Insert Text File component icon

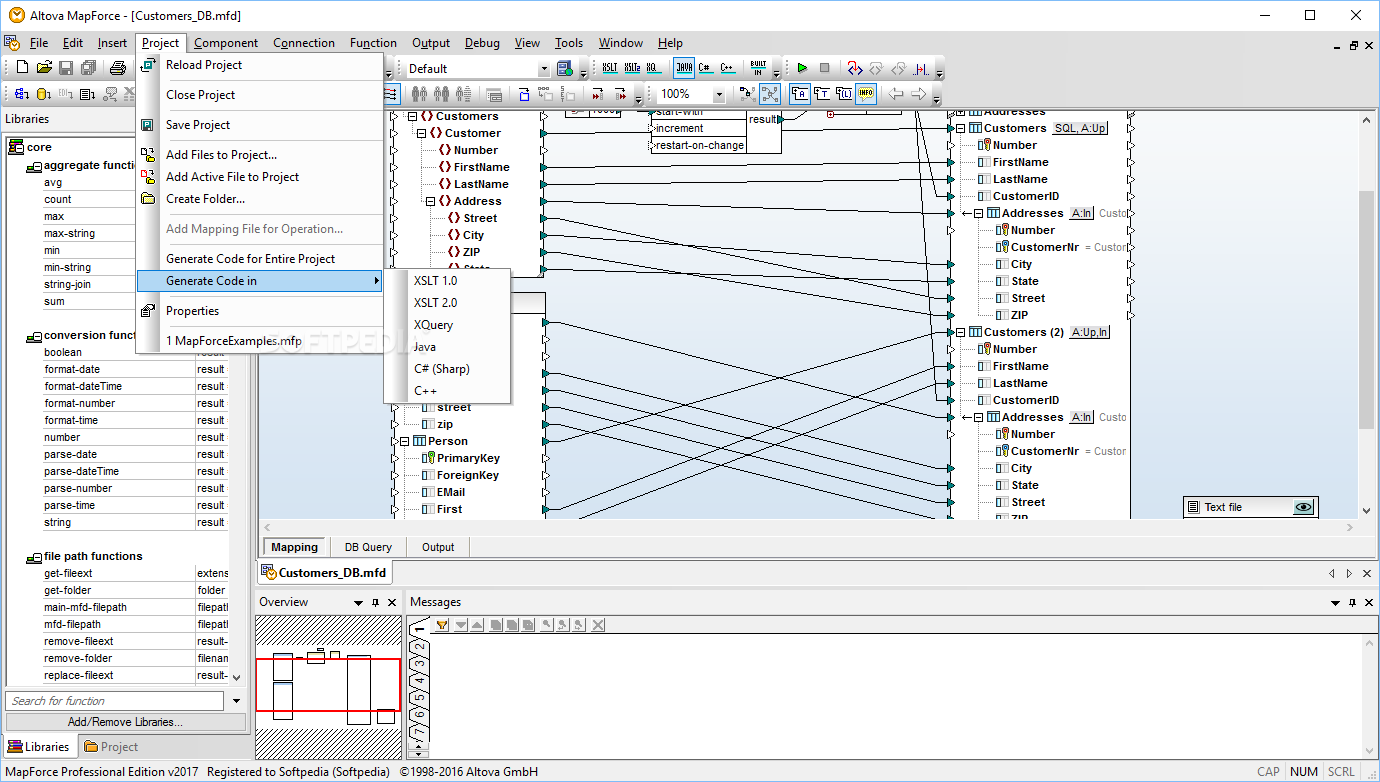pos(87,94)
